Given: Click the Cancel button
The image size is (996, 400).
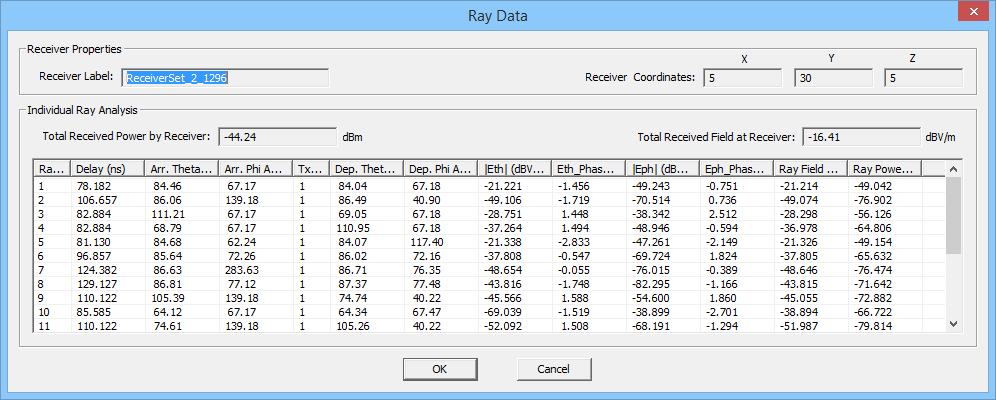Looking at the screenshot, I should (553, 368).
